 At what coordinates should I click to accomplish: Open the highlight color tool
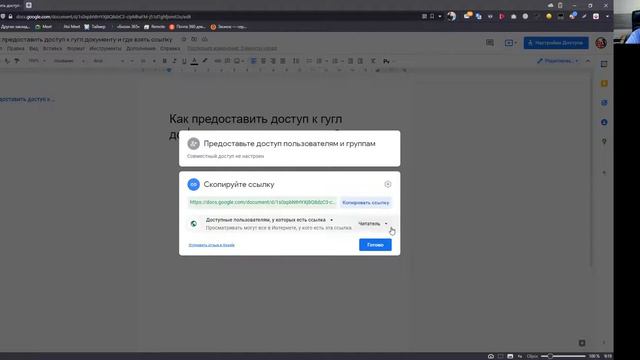(x=204, y=61)
